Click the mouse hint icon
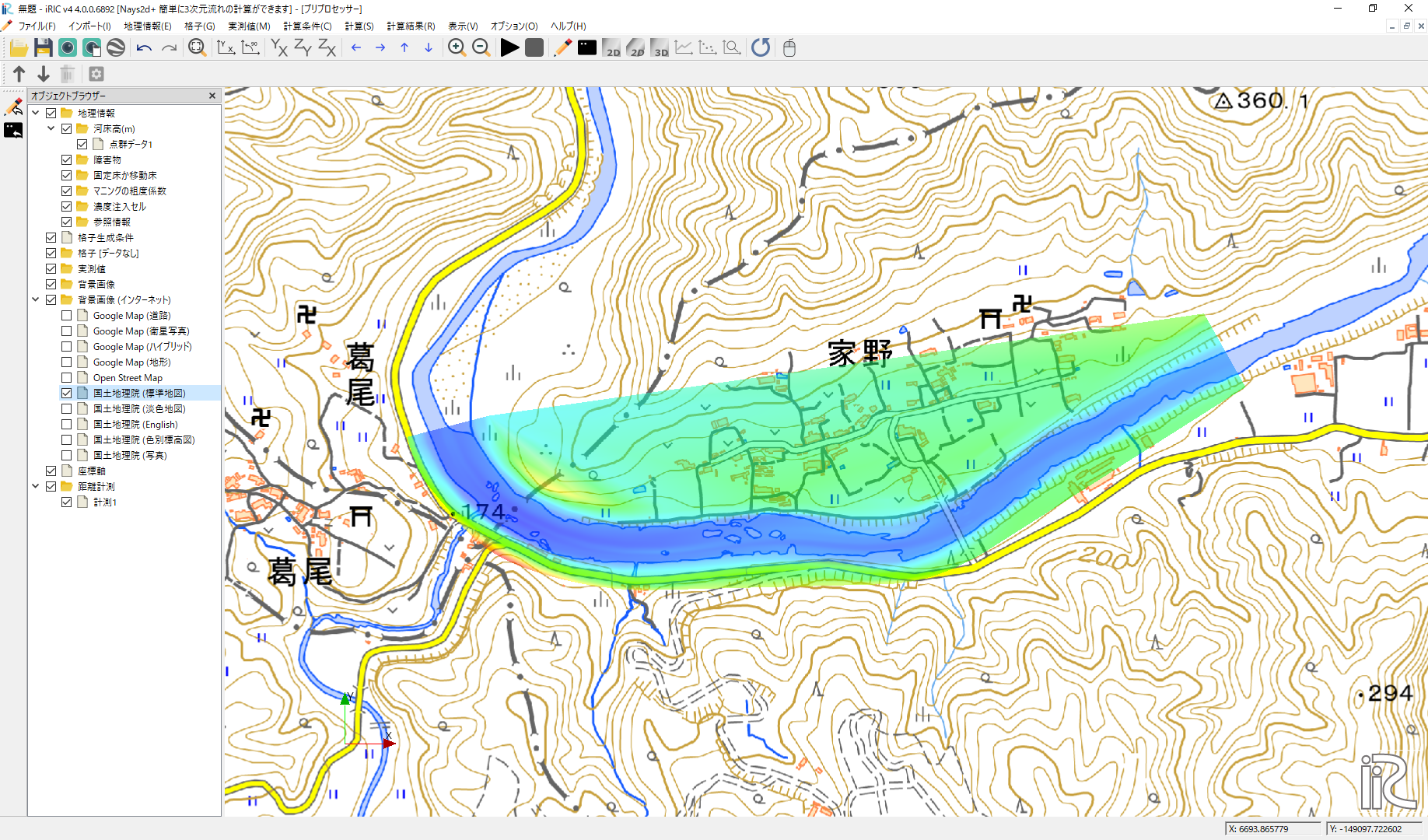The image size is (1428, 840). [789, 48]
